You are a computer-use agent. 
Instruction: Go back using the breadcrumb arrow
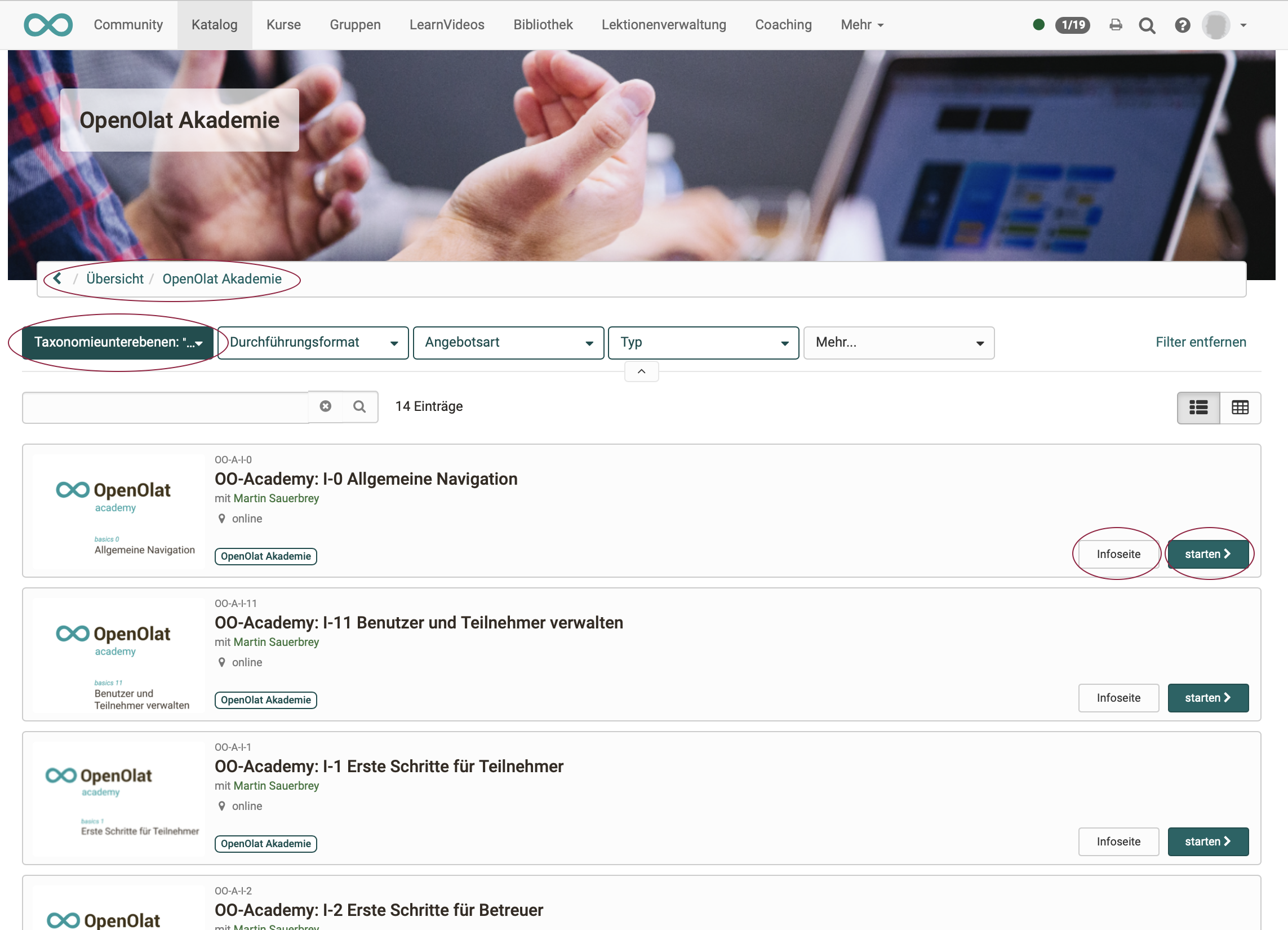coord(57,278)
